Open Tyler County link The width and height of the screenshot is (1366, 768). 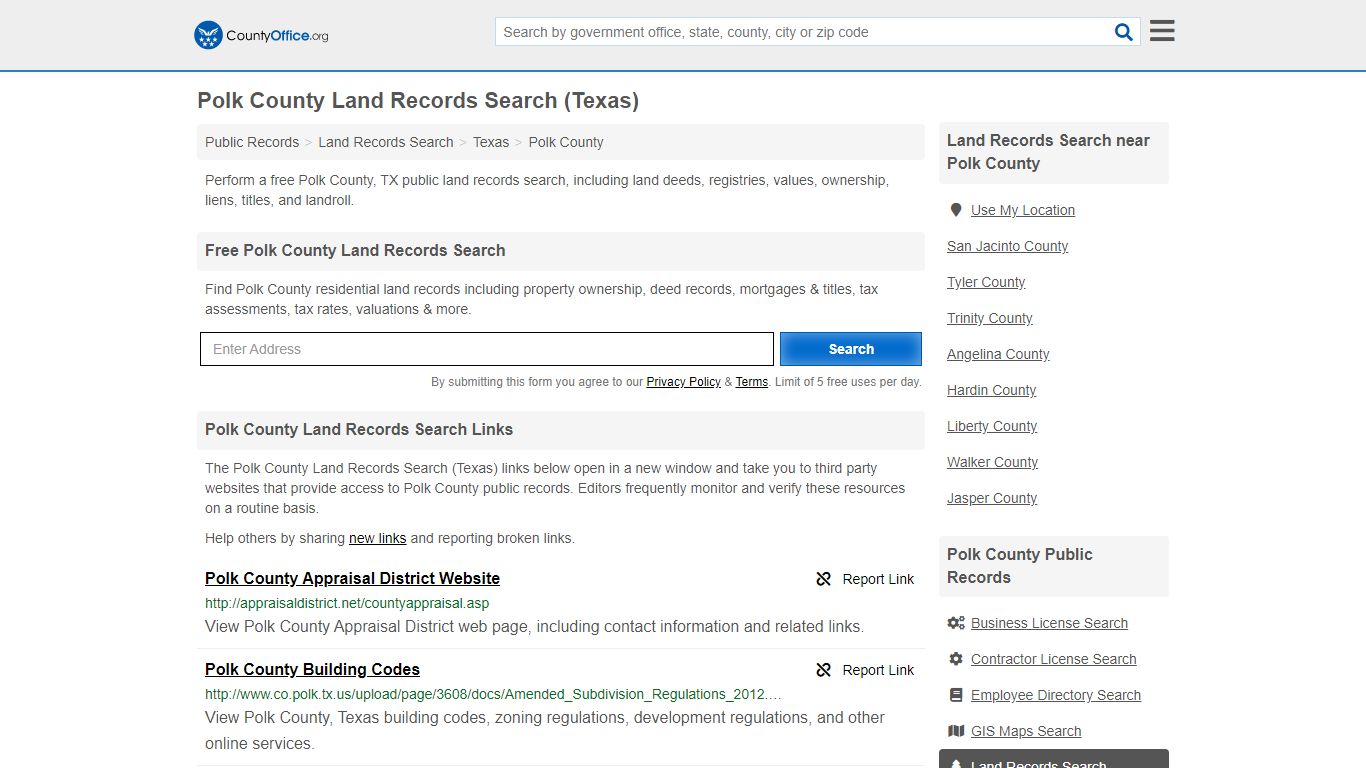pos(986,282)
